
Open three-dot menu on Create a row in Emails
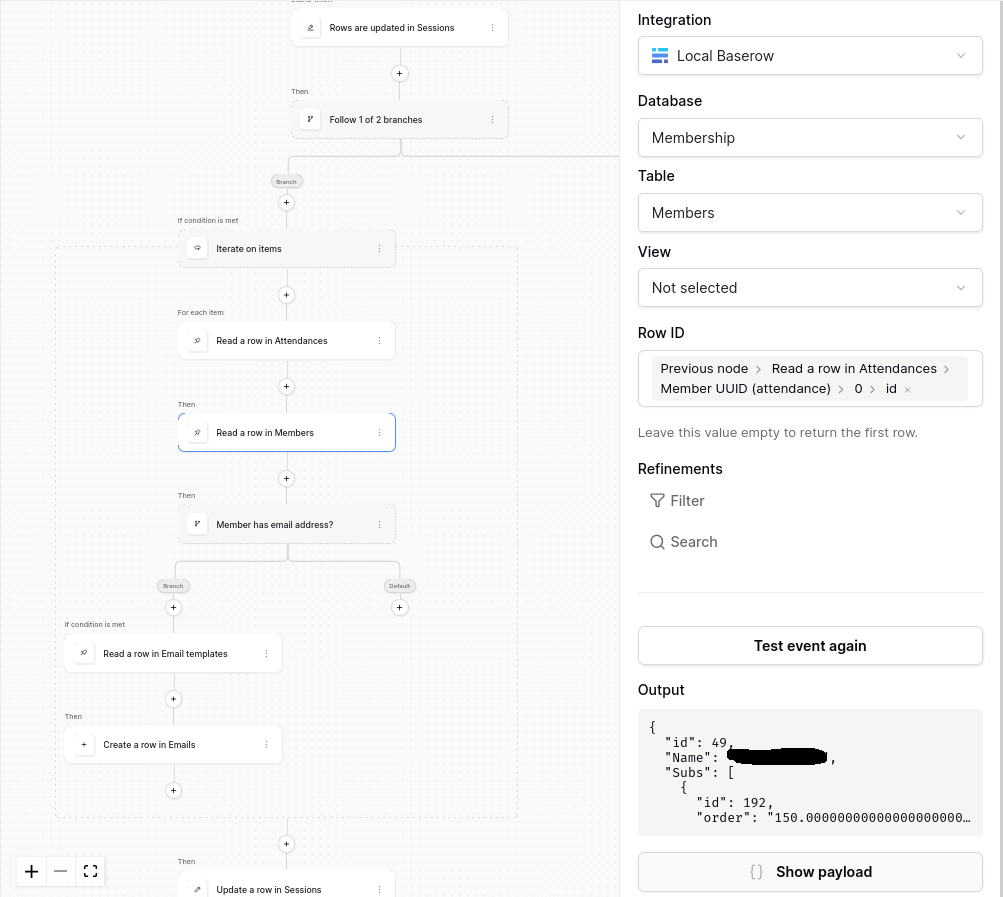tap(266, 745)
